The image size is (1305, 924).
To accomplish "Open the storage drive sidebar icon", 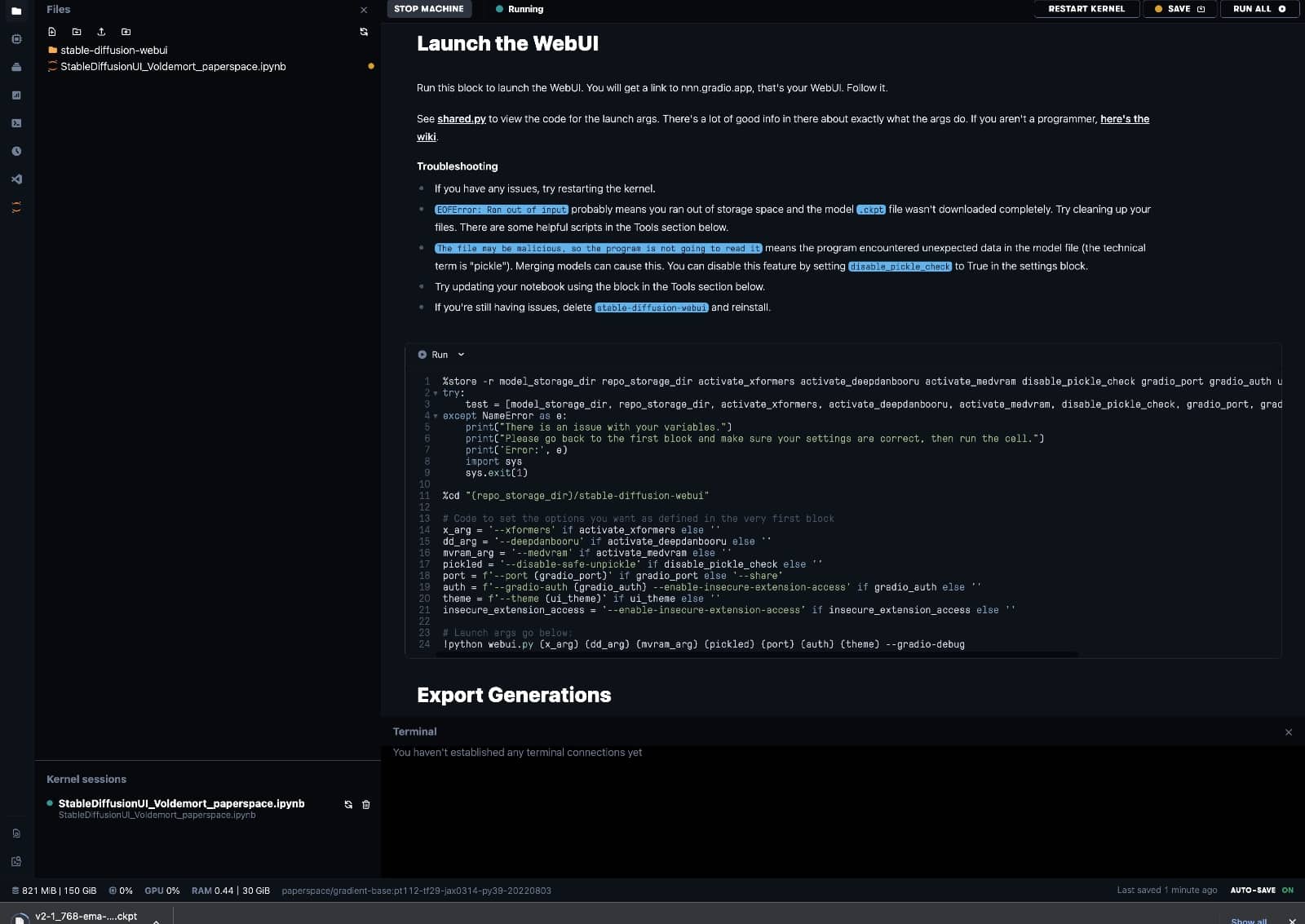I will pos(16,67).
